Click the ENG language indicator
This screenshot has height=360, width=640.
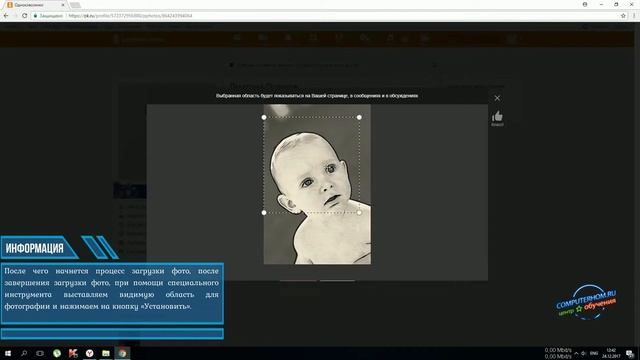coord(594,353)
